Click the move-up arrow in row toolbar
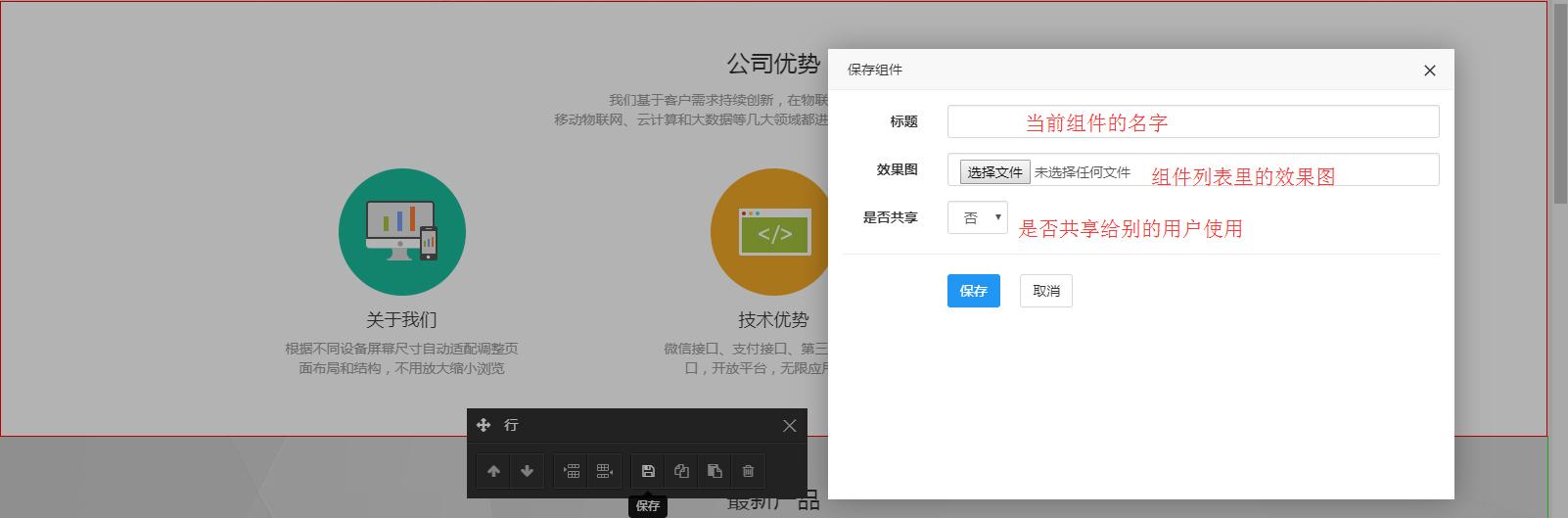Image resolution: width=1568 pixels, height=518 pixels. [x=493, y=471]
